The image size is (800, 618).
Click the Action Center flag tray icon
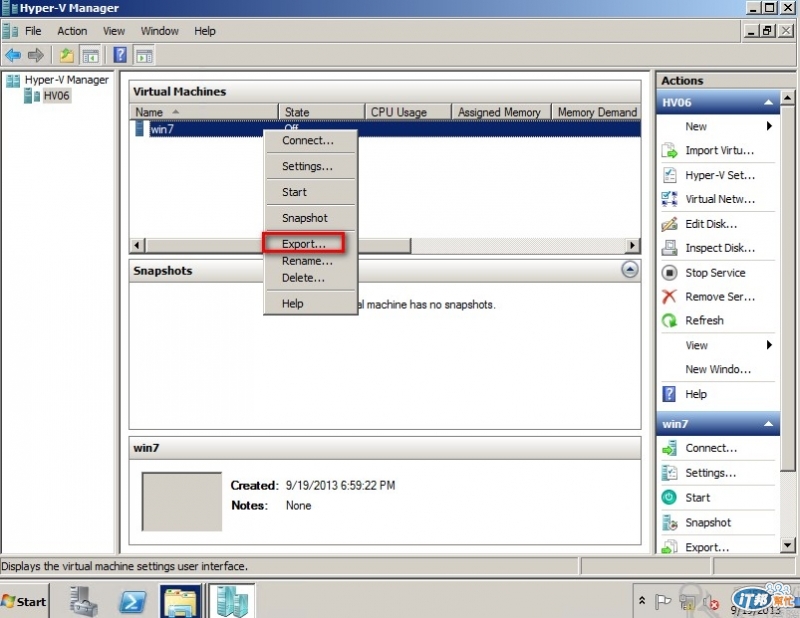click(x=663, y=602)
